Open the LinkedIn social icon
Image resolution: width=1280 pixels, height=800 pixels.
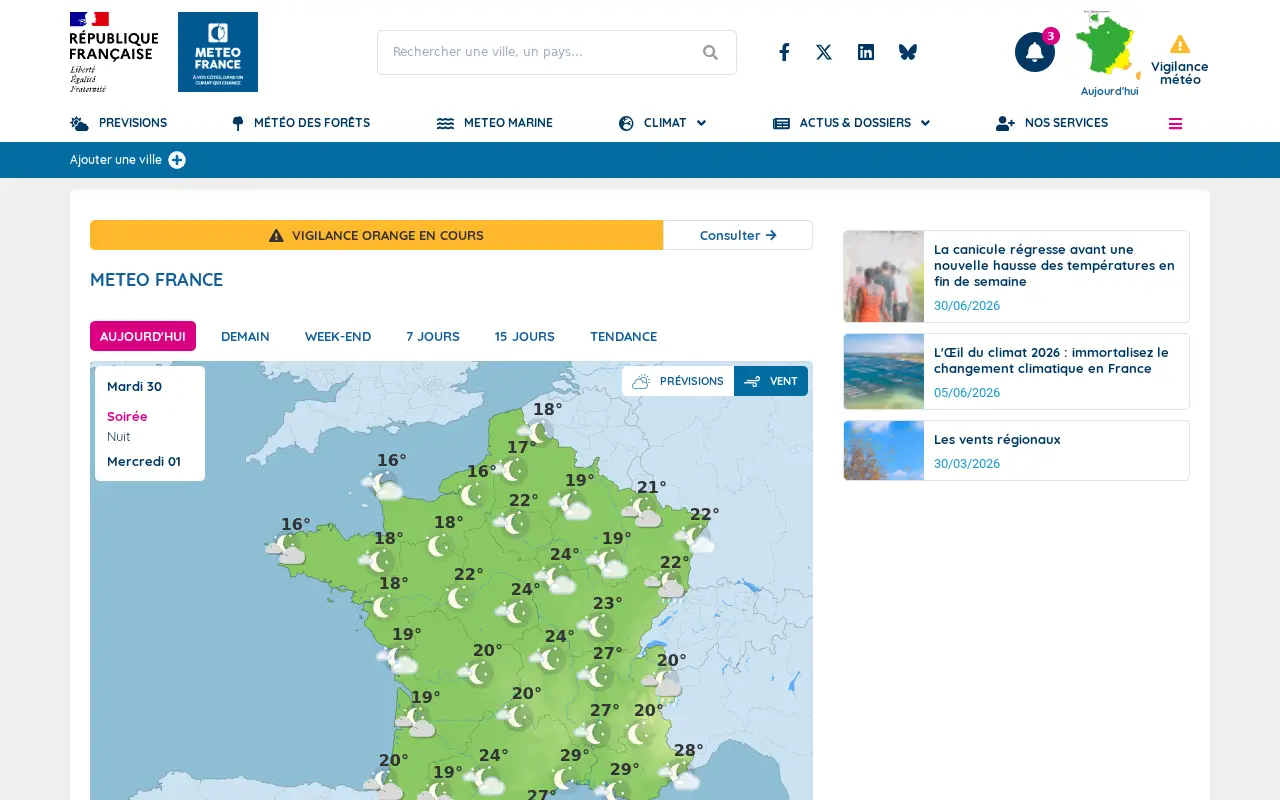click(866, 52)
